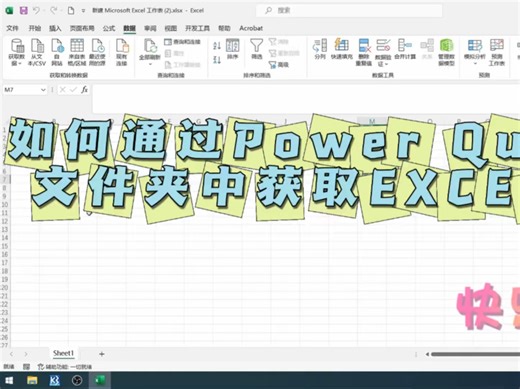The height and width of the screenshot is (389, 520).
Task: Save the workbook via quick access toolbar
Action: click(x=24, y=10)
